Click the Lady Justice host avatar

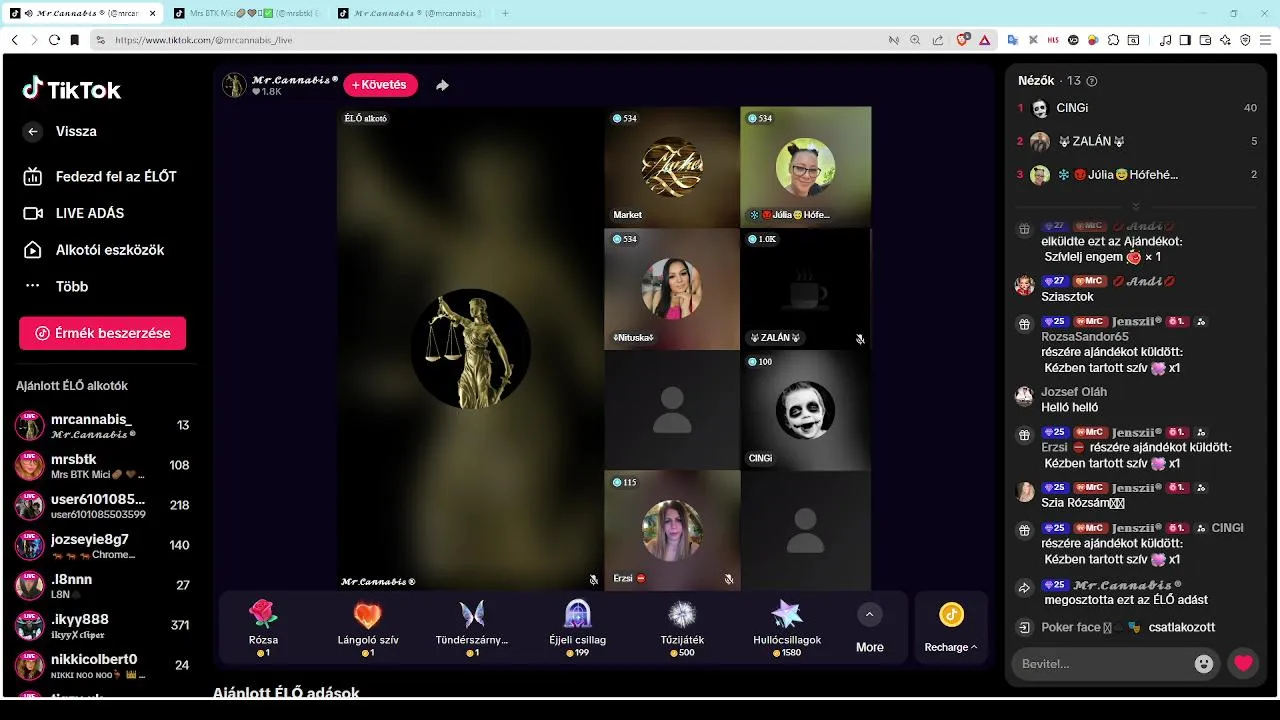coord(471,349)
